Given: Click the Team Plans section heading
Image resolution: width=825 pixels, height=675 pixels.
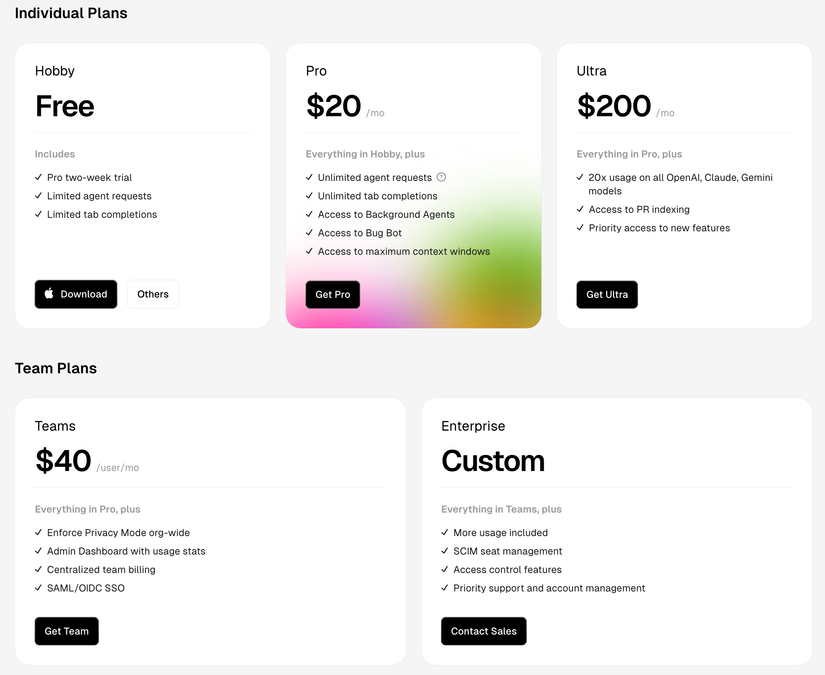Looking at the screenshot, I should click(56, 368).
